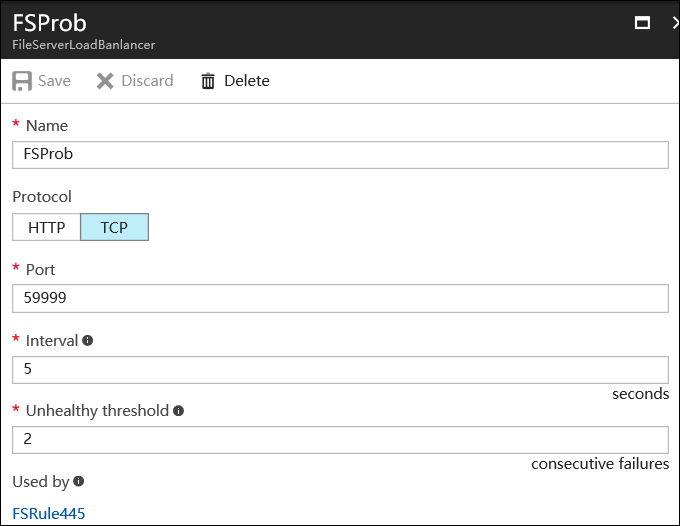Maximize the FSProb blade
The width and height of the screenshot is (680, 526).
point(643,23)
